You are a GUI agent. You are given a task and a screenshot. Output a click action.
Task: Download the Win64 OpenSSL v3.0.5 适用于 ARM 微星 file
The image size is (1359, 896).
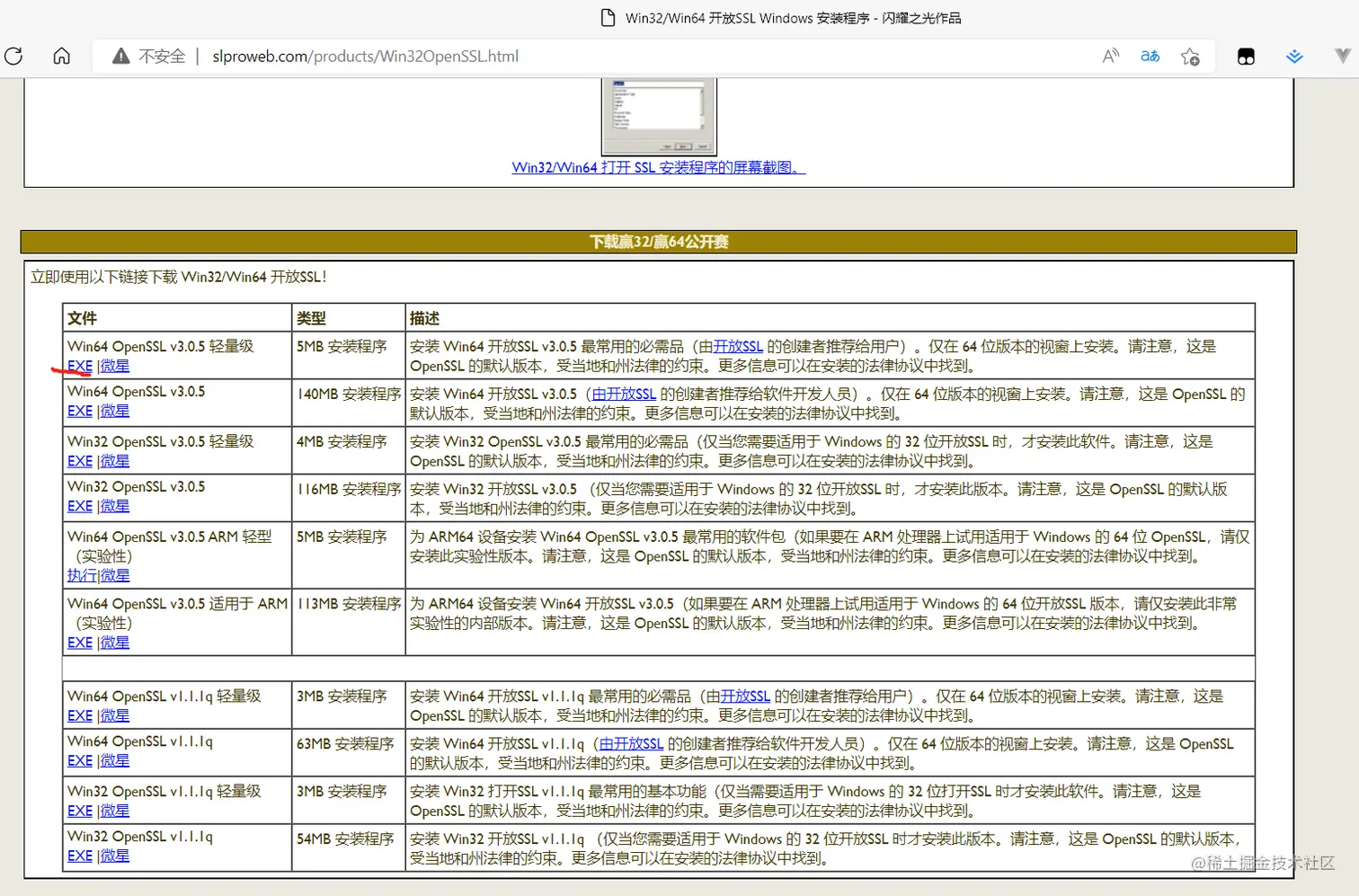(x=114, y=643)
